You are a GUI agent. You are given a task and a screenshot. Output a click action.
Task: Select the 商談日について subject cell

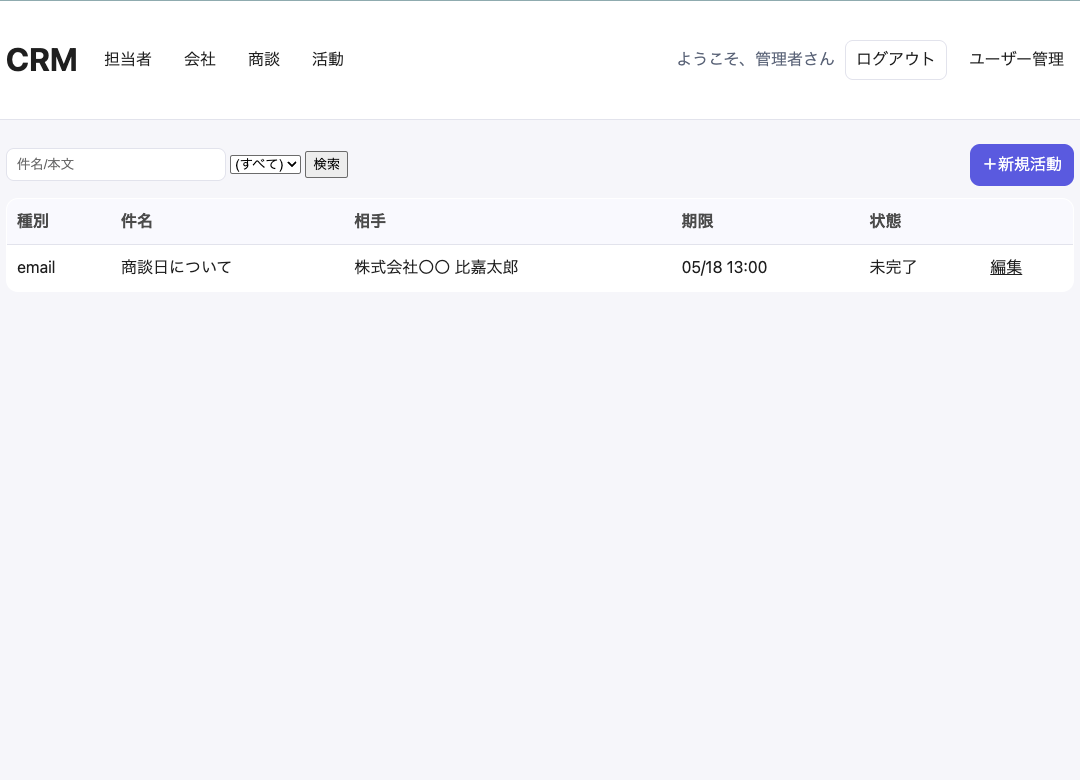(176, 267)
